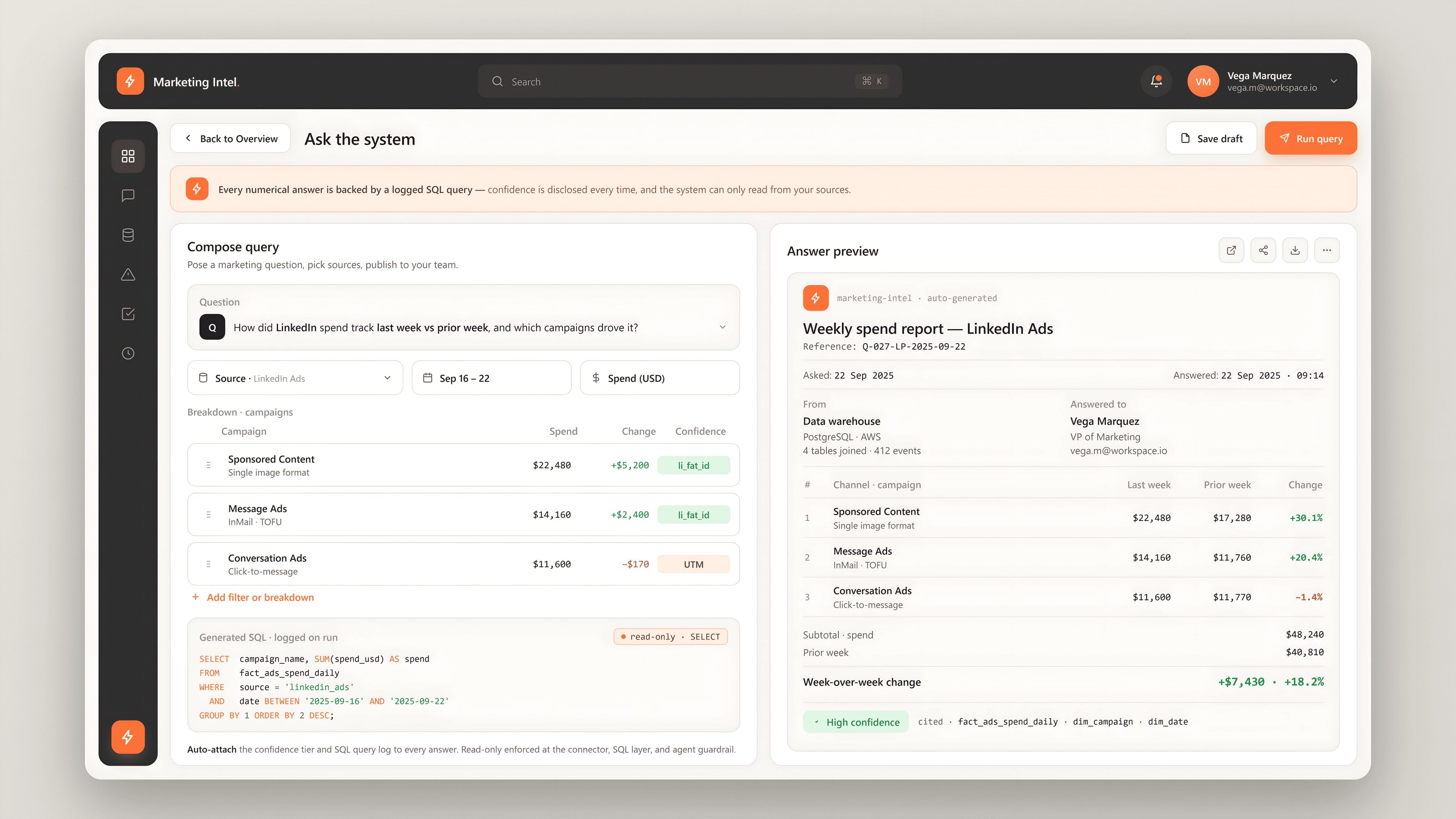Open the notifications bell

coord(1156,82)
